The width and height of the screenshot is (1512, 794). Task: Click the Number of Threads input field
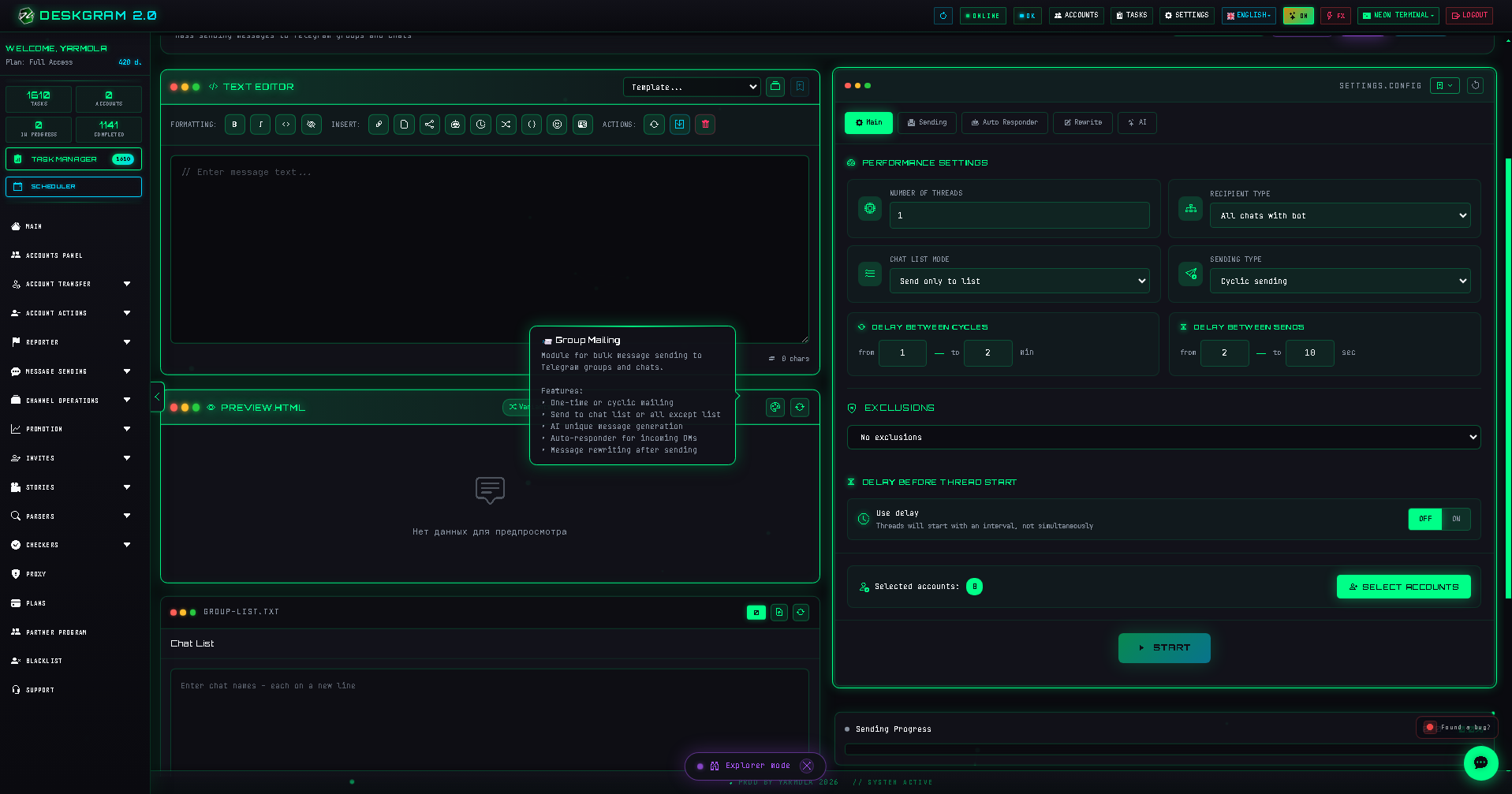click(1019, 215)
